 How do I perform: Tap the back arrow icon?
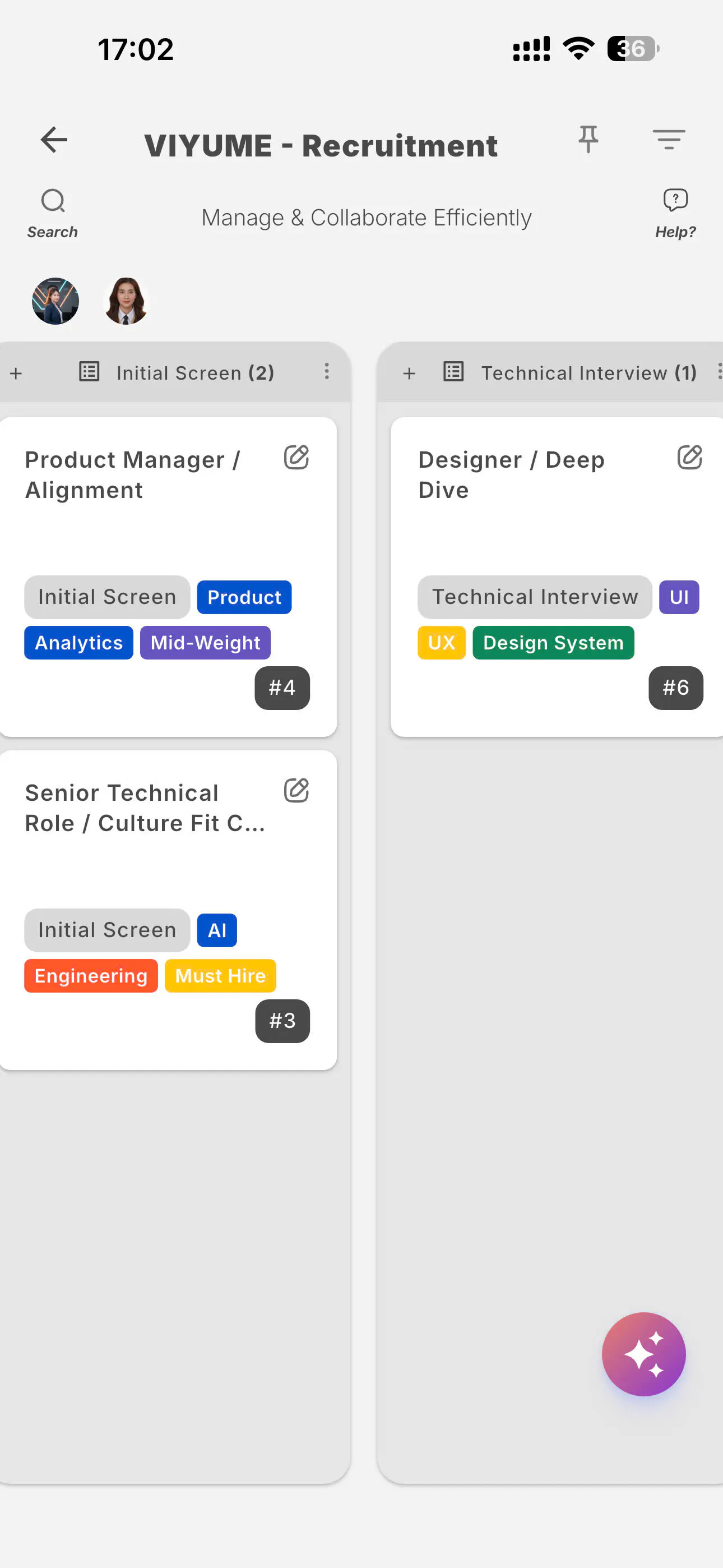click(54, 140)
